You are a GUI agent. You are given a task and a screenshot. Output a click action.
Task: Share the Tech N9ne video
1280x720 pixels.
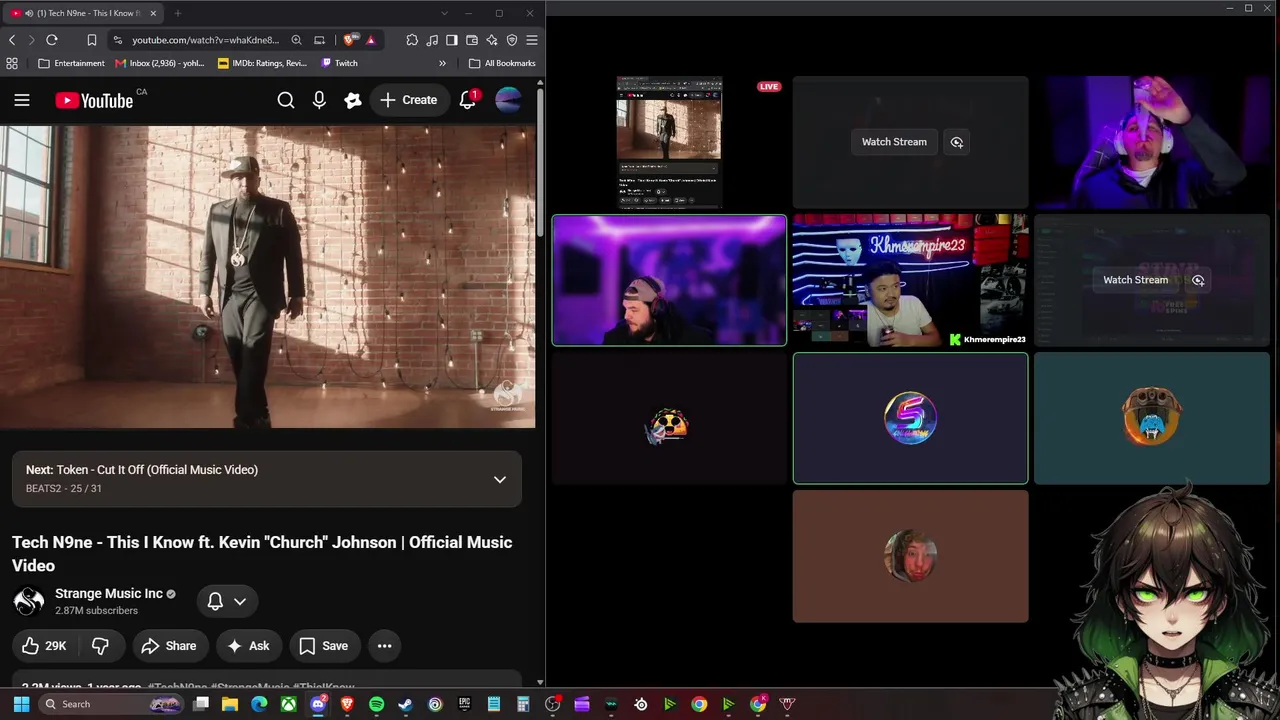coord(168,646)
